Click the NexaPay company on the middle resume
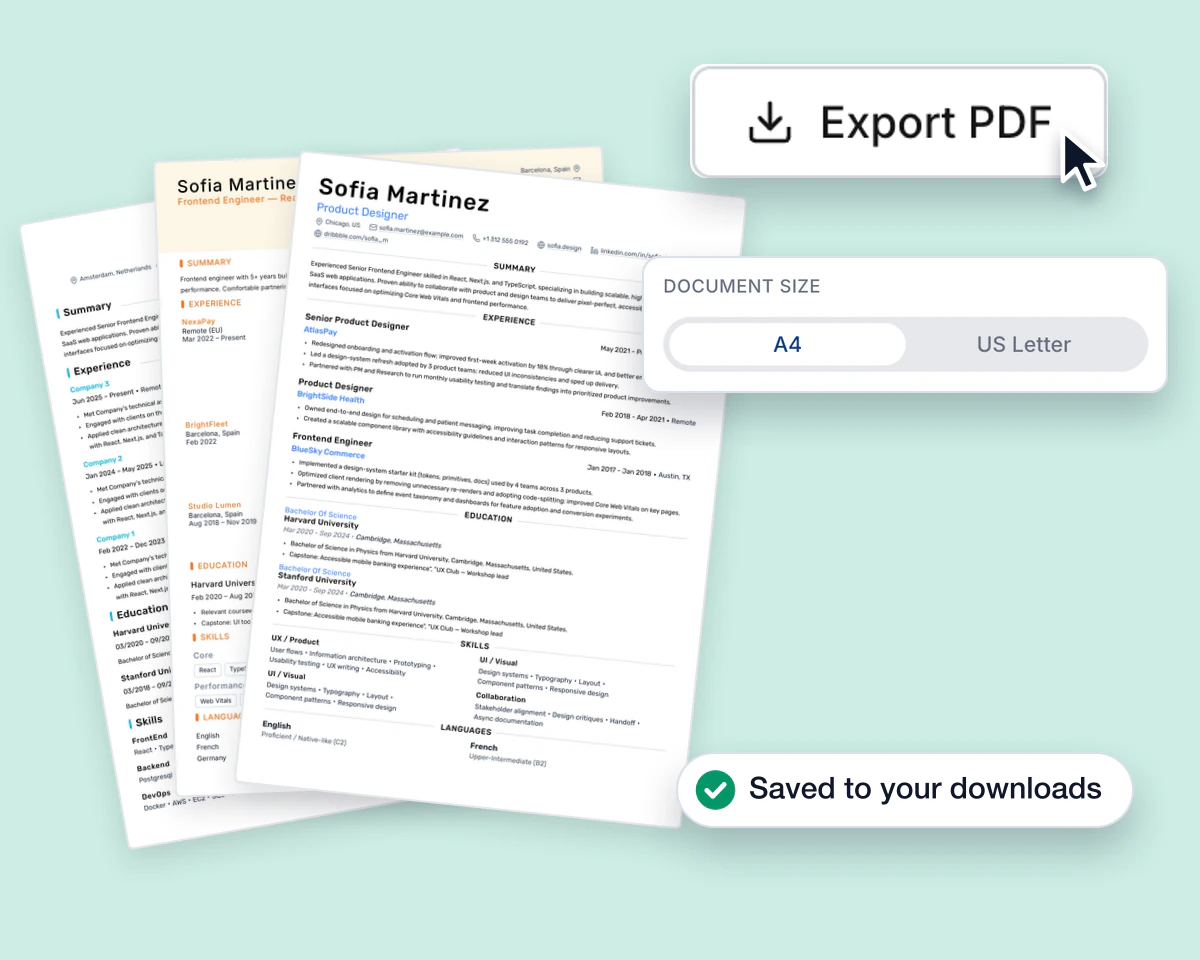 tap(198, 321)
